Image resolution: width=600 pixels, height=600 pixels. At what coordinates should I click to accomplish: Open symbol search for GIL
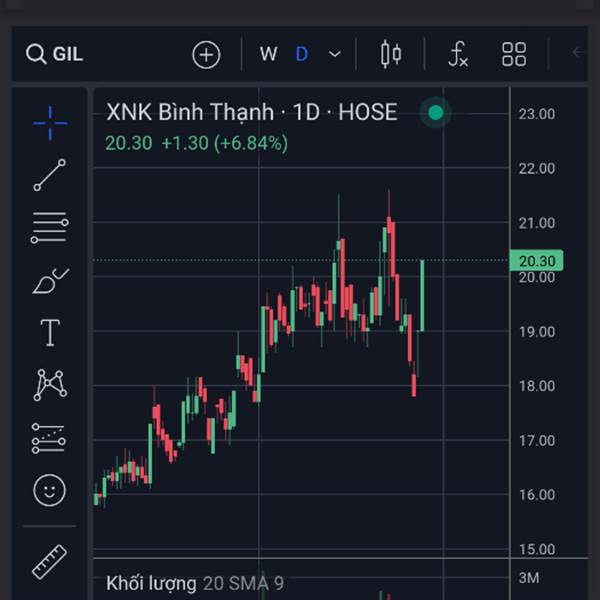coord(54,54)
